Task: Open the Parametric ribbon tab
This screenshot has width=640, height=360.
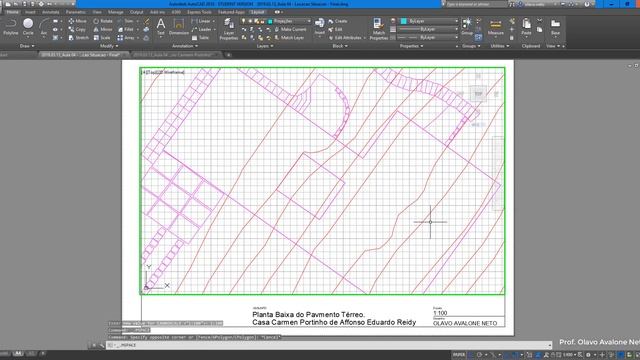Action: click(x=76, y=12)
